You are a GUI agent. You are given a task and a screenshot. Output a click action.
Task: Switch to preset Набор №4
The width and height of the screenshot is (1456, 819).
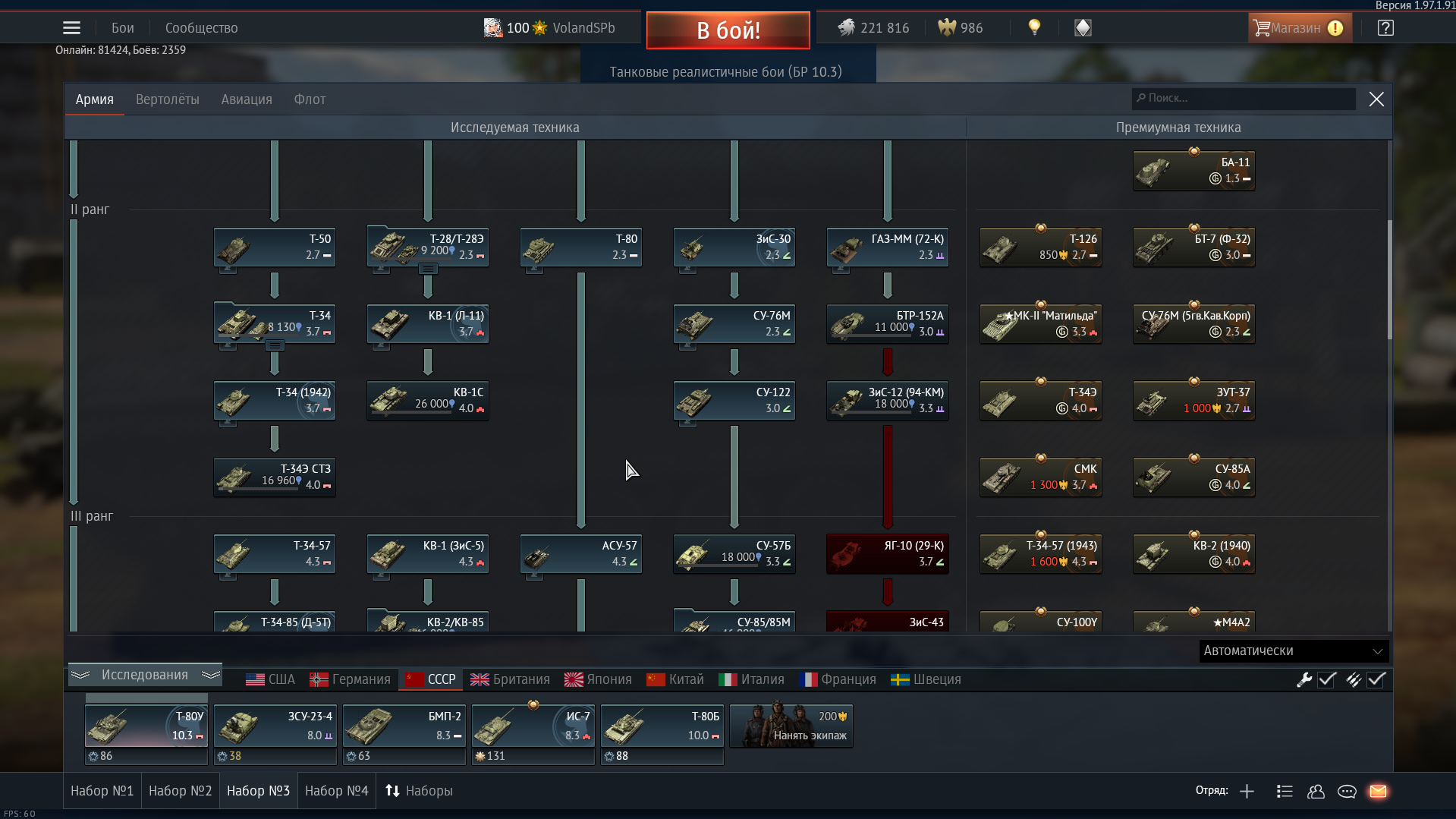(337, 791)
